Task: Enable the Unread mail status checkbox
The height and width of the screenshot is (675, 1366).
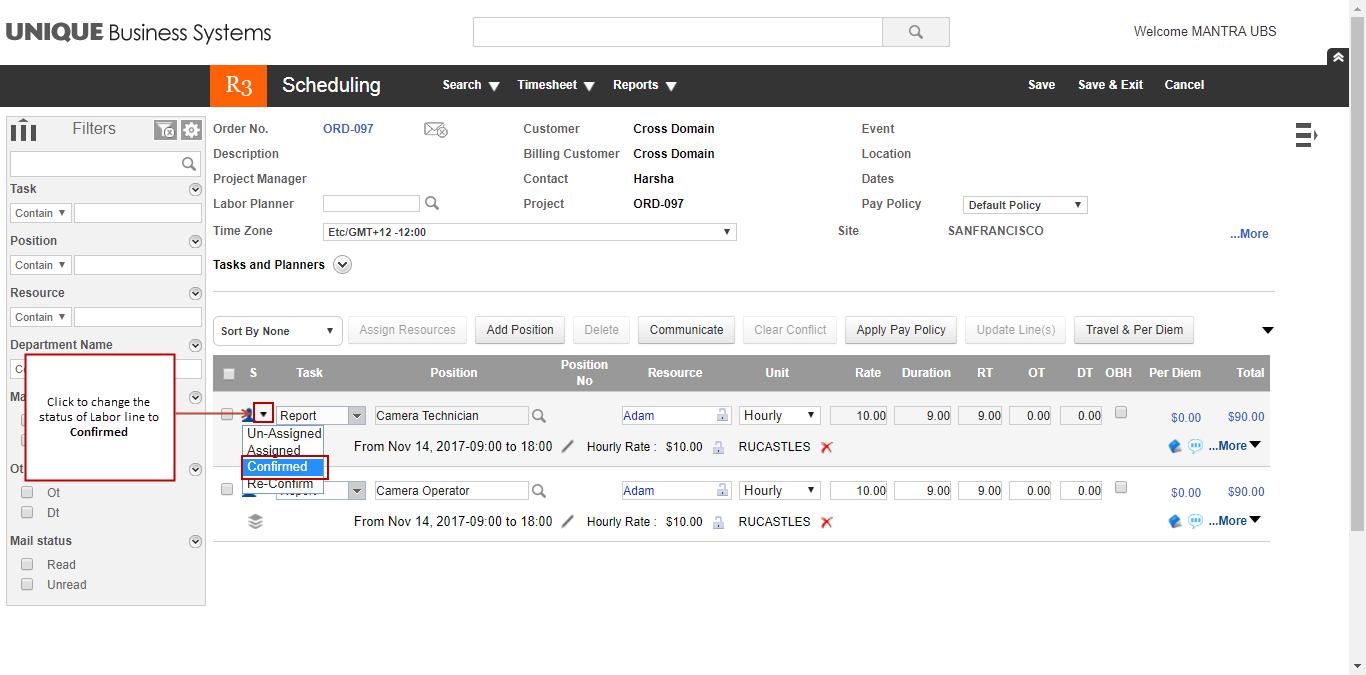Action: (27, 585)
